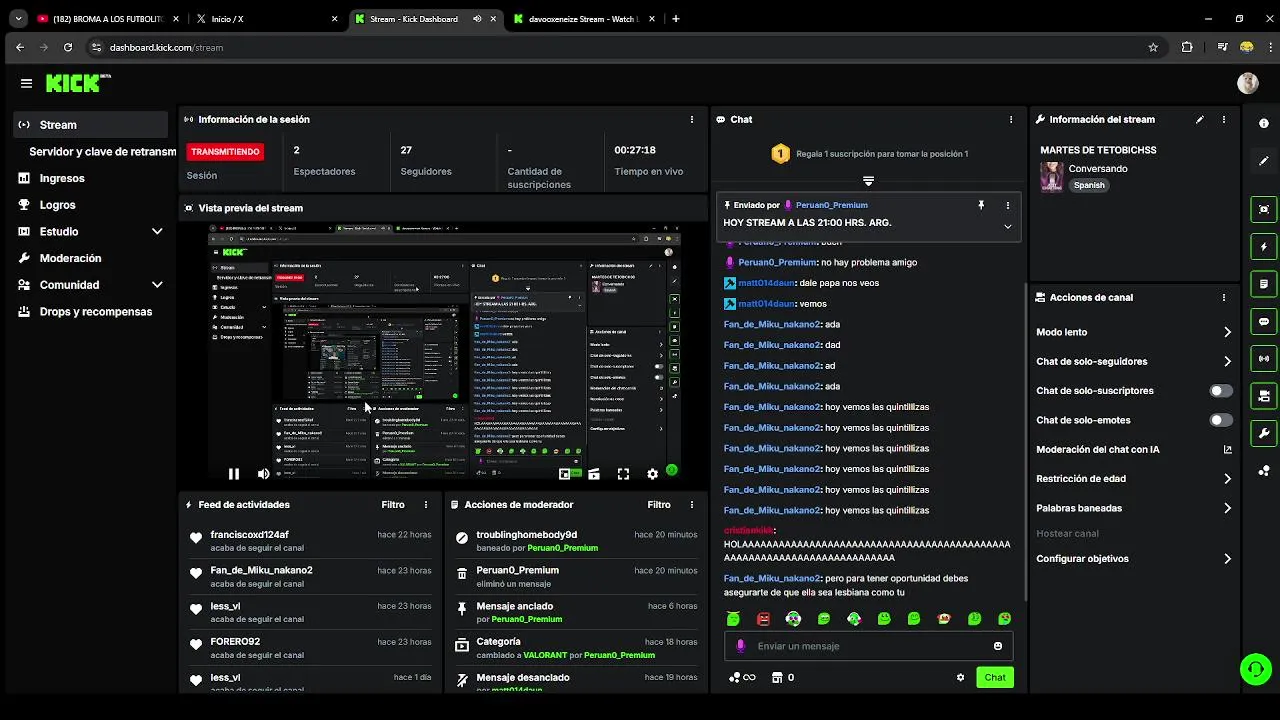The image size is (1280, 720).
Task: Edit stream information with pencil icon
Action: click(1200, 119)
